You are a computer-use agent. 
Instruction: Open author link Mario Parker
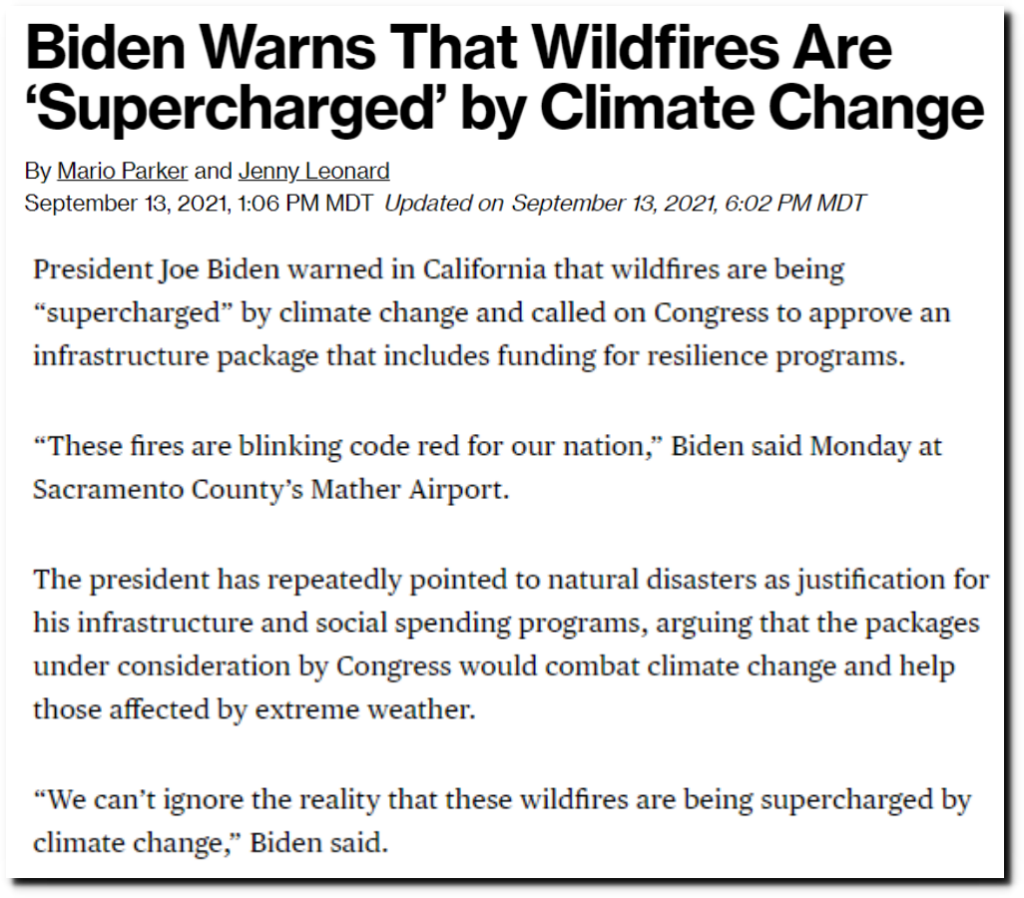point(122,171)
